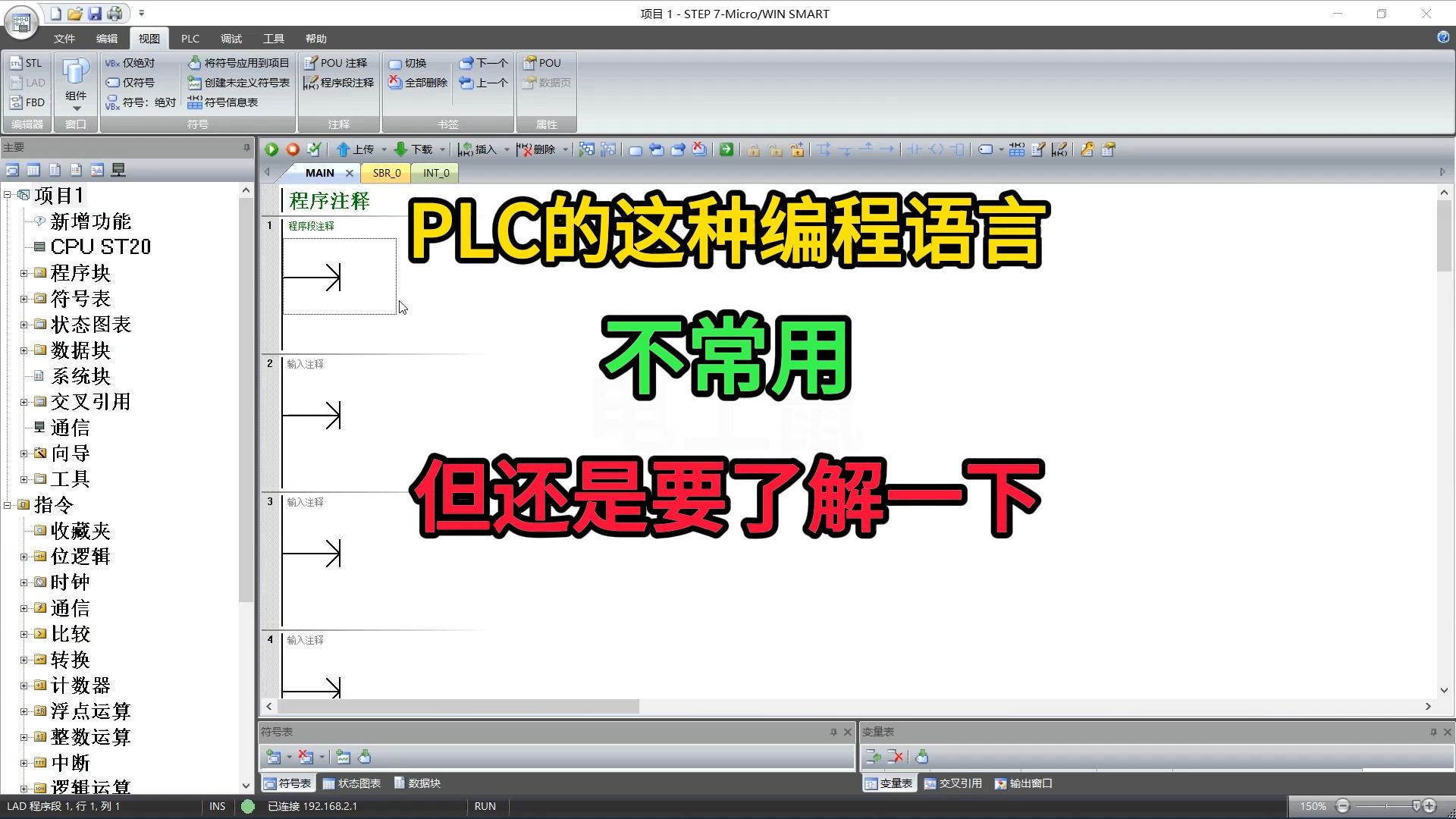Viewport: 1456px width, 819px height.
Task: Open the 帮助 ribbon tab
Action: pyautogui.click(x=316, y=39)
